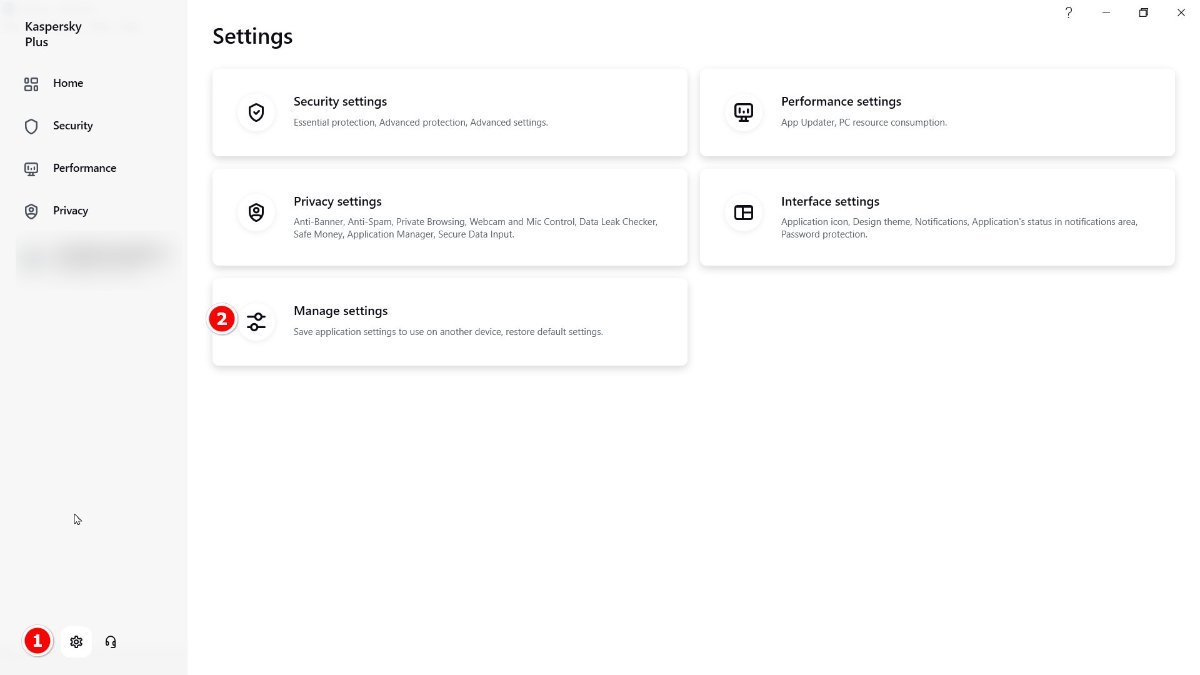This screenshot has width=1200, height=675.
Task: Click the Kaspersky Plus app title
Action: [x=53, y=34]
